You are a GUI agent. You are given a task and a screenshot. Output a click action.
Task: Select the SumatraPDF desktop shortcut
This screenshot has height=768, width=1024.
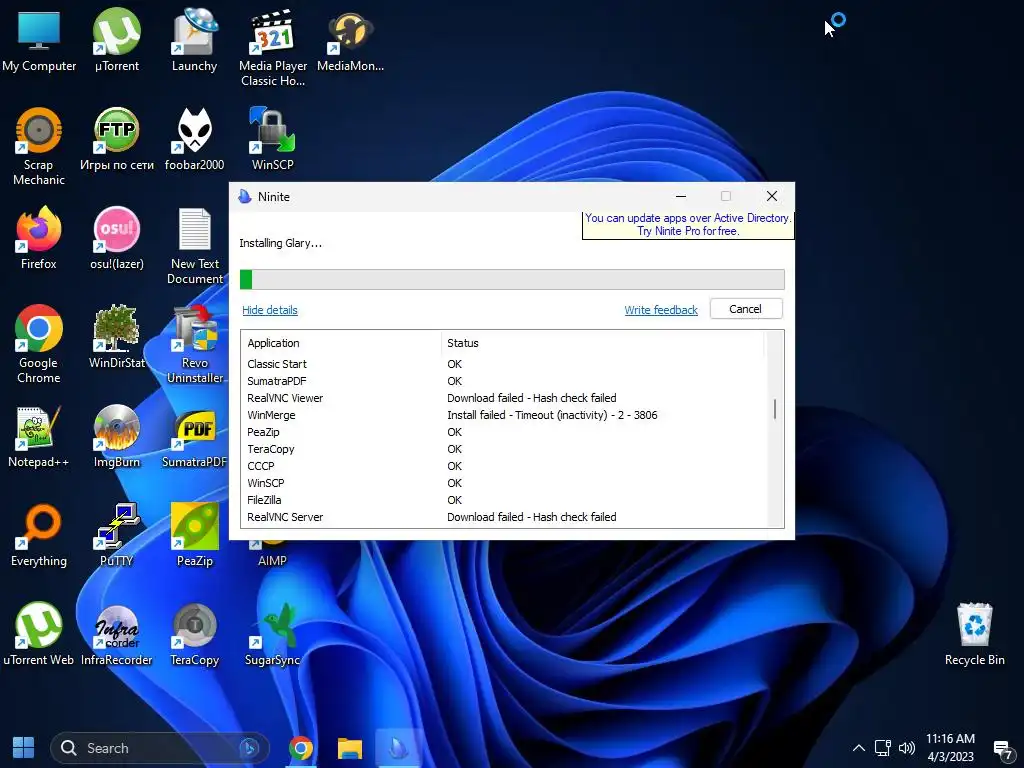click(195, 438)
